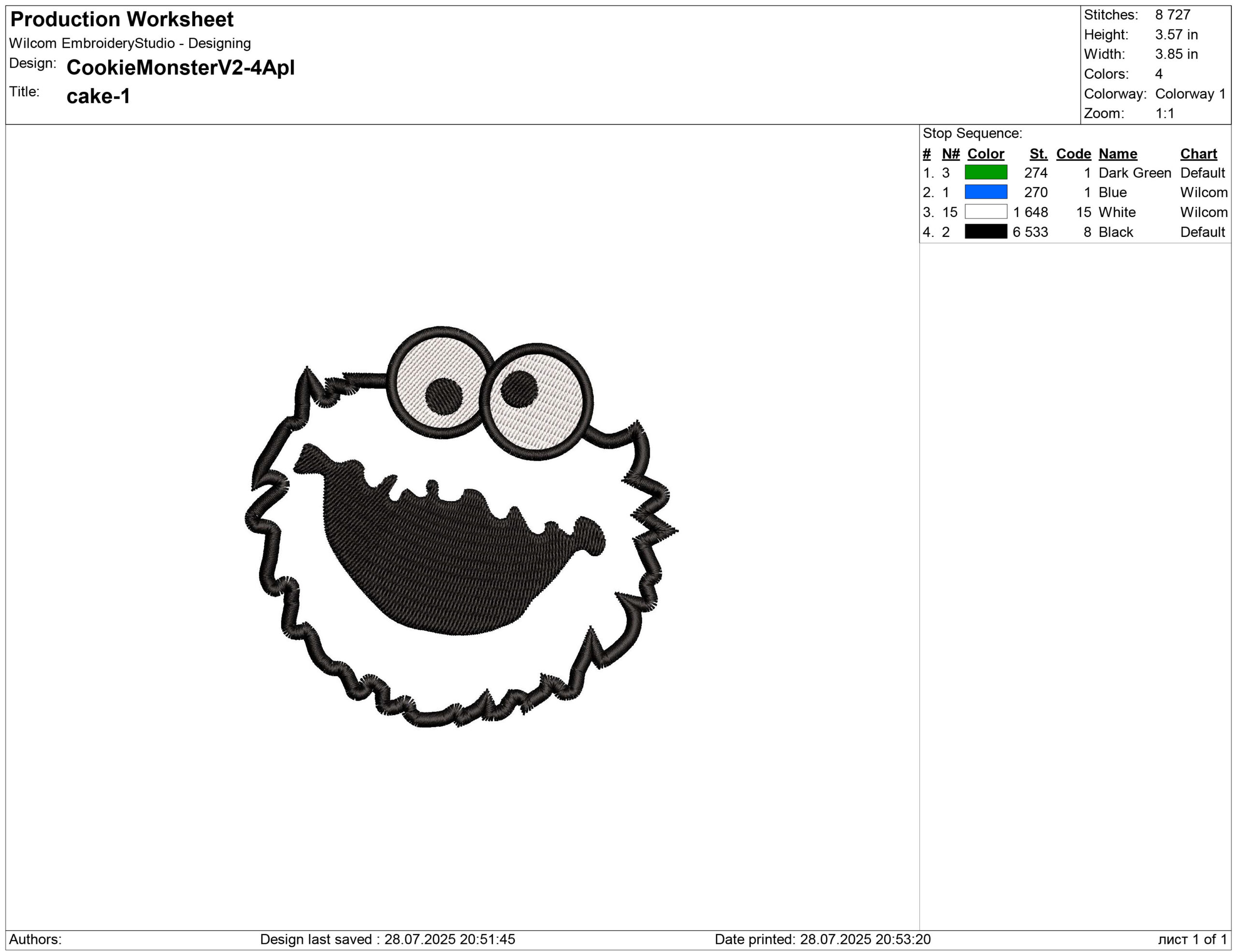Click the Chart column header
This screenshot has height=952, width=1237.
tap(1198, 154)
